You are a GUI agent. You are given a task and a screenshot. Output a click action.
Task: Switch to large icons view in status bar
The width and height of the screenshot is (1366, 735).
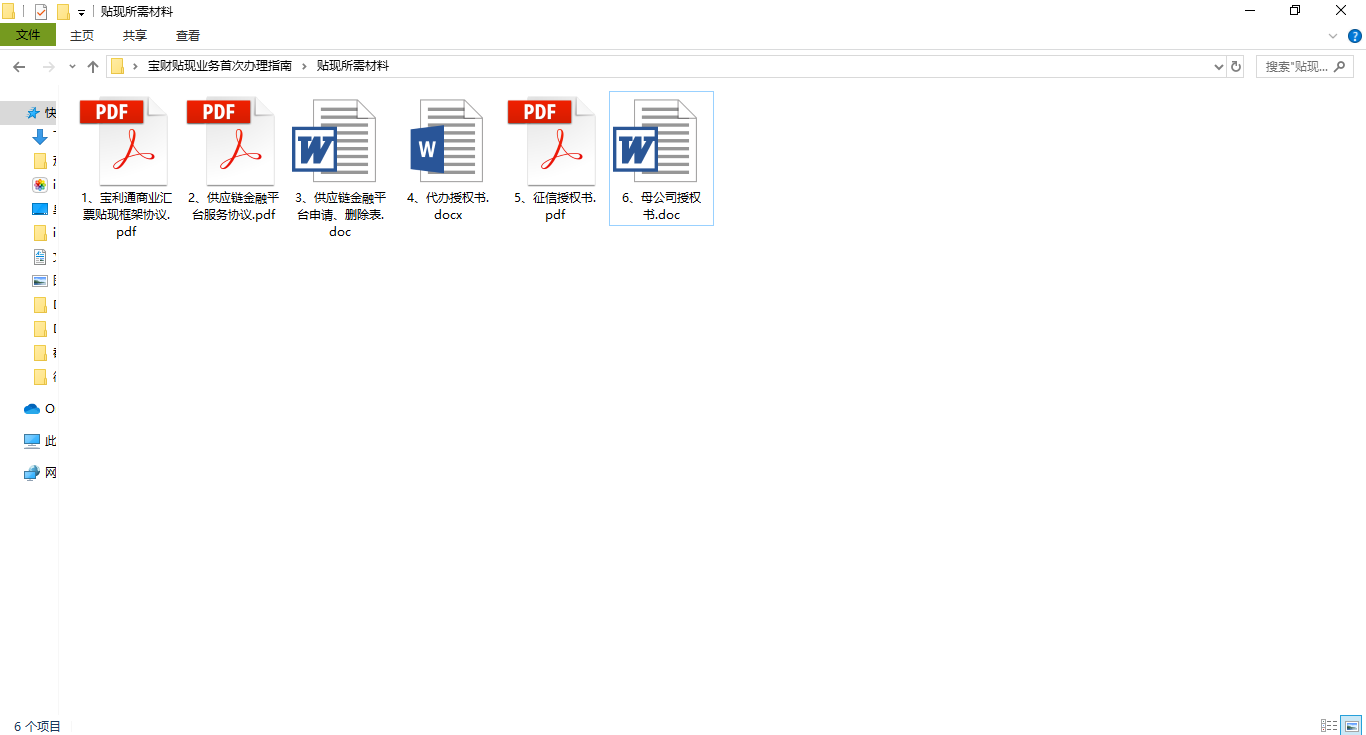point(1351,726)
